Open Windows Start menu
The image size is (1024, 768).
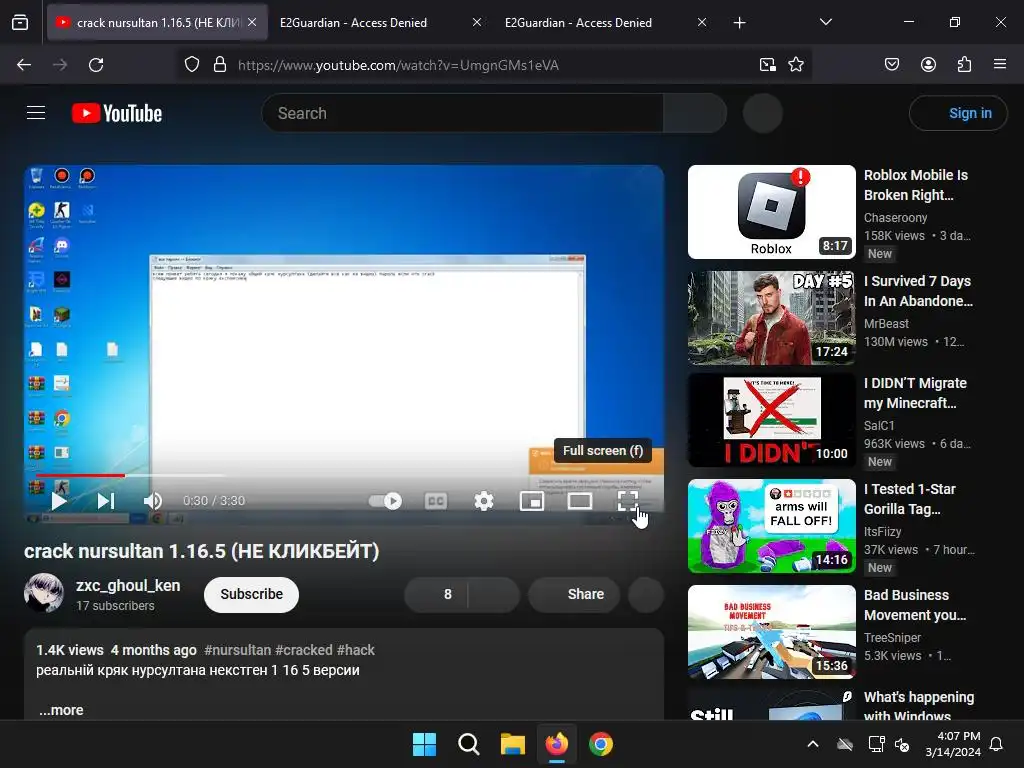coord(424,744)
